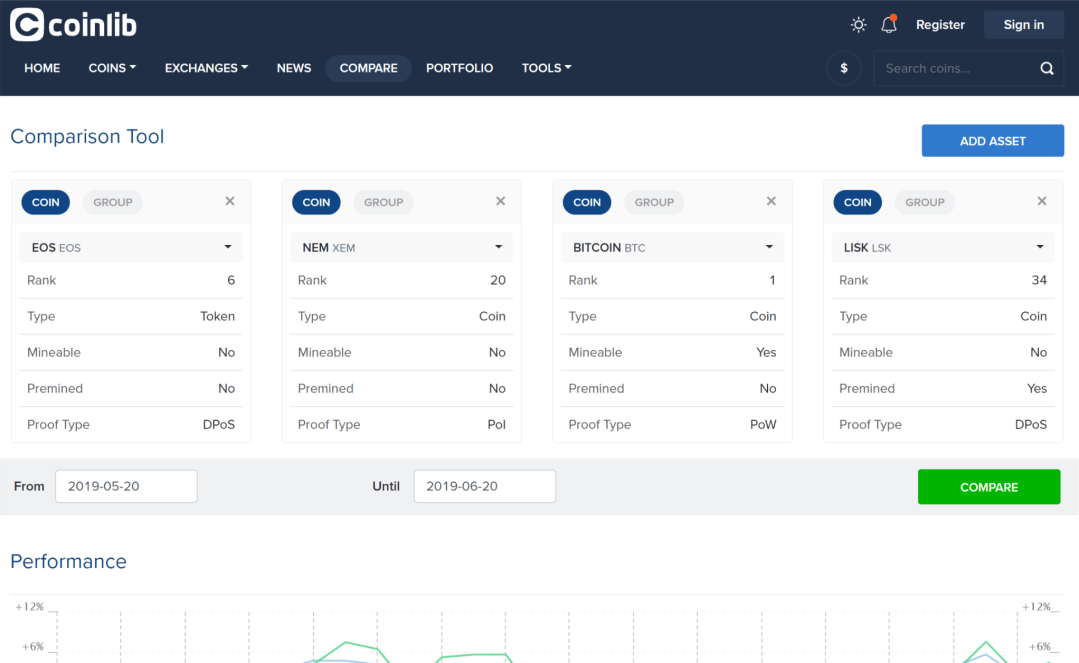Go to the News page
The height and width of the screenshot is (663, 1079).
(x=294, y=68)
